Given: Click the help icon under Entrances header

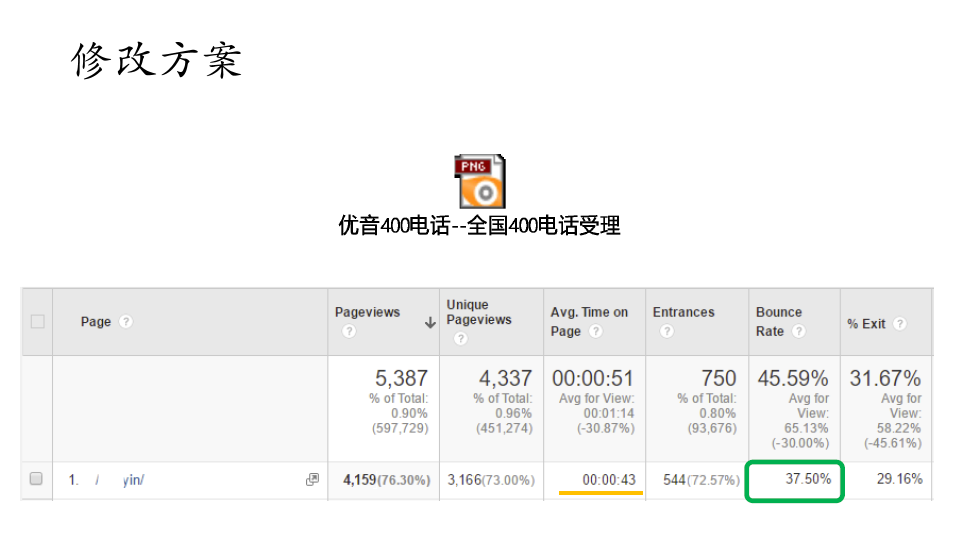Looking at the screenshot, I should tap(666, 332).
